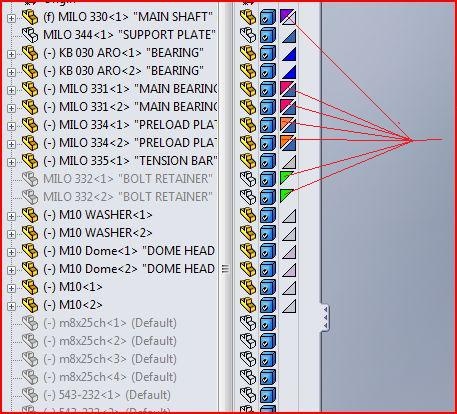The width and height of the screenshot is (457, 414).
Task: Click suppressed part icon beside 543-232<1>
Action: (x=30, y=395)
